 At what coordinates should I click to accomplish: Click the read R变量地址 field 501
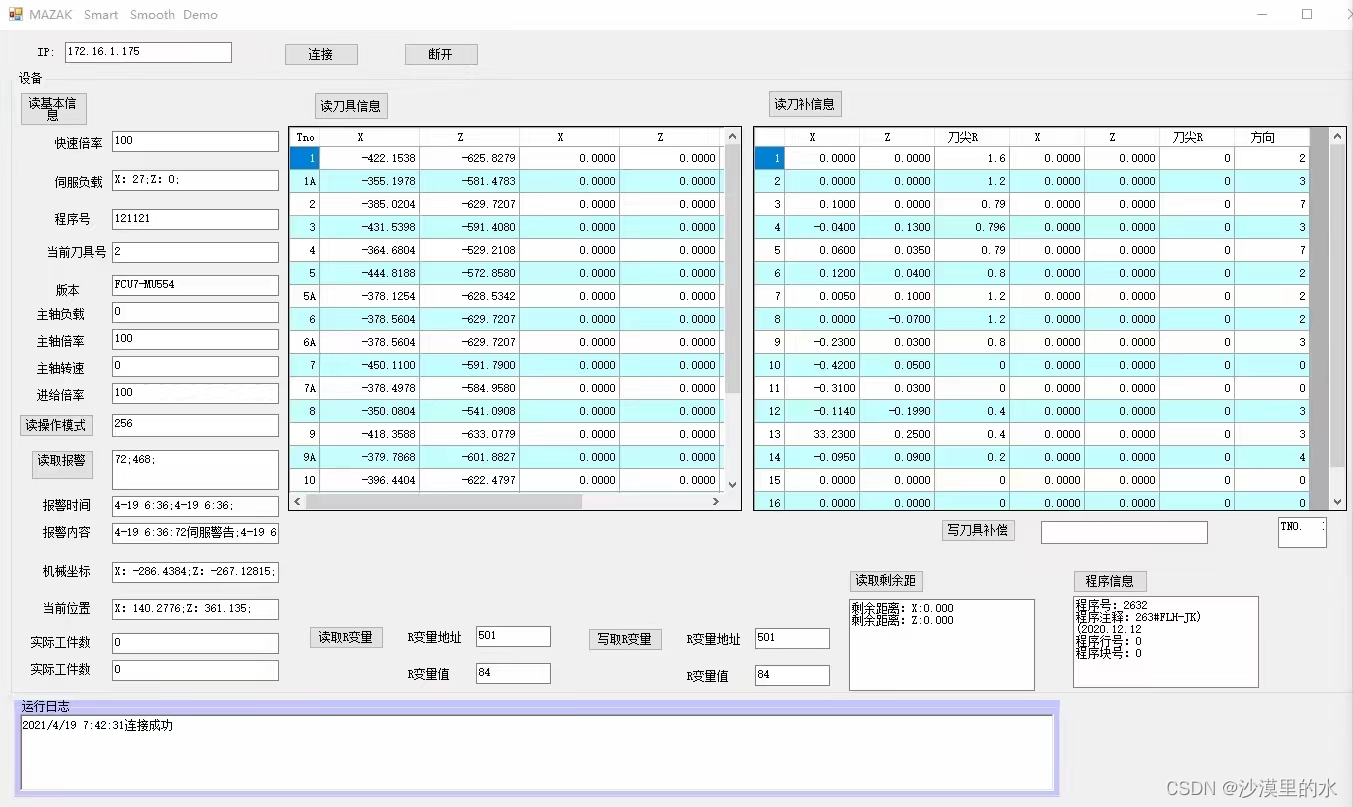click(x=513, y=636)
